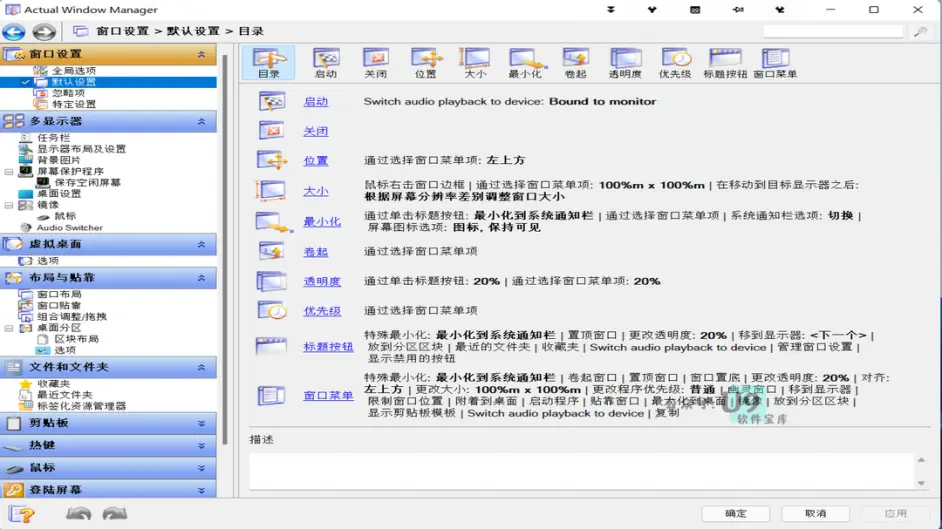Open the 大小 toolbar tab
942x529 pixels.
tap(475, 62)
